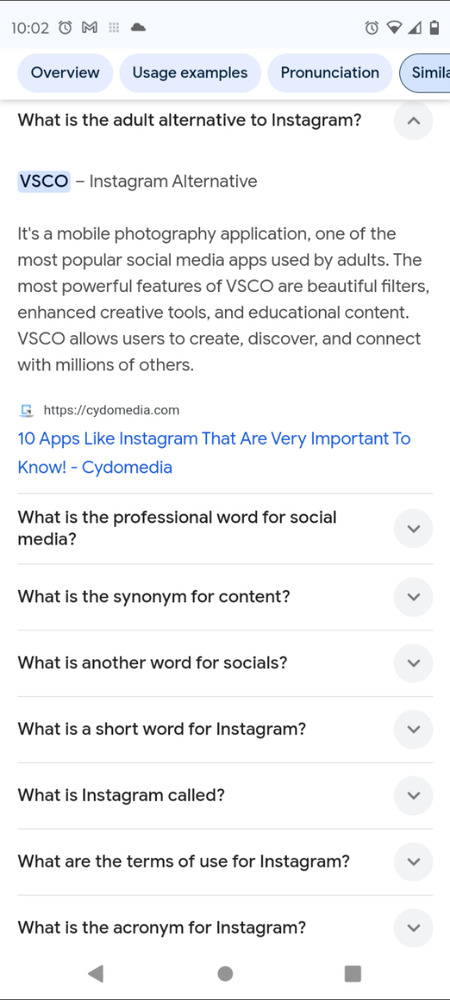Tap the Android home circle button
This screenshot has height=1000, width=450.
(x=225, y=973)
